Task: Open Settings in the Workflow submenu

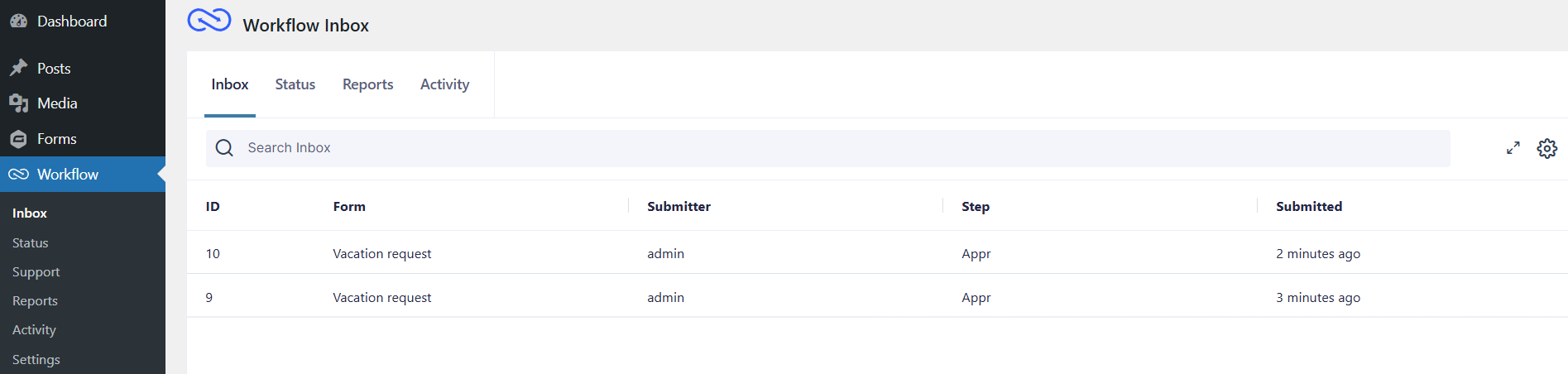Action: 36,360
